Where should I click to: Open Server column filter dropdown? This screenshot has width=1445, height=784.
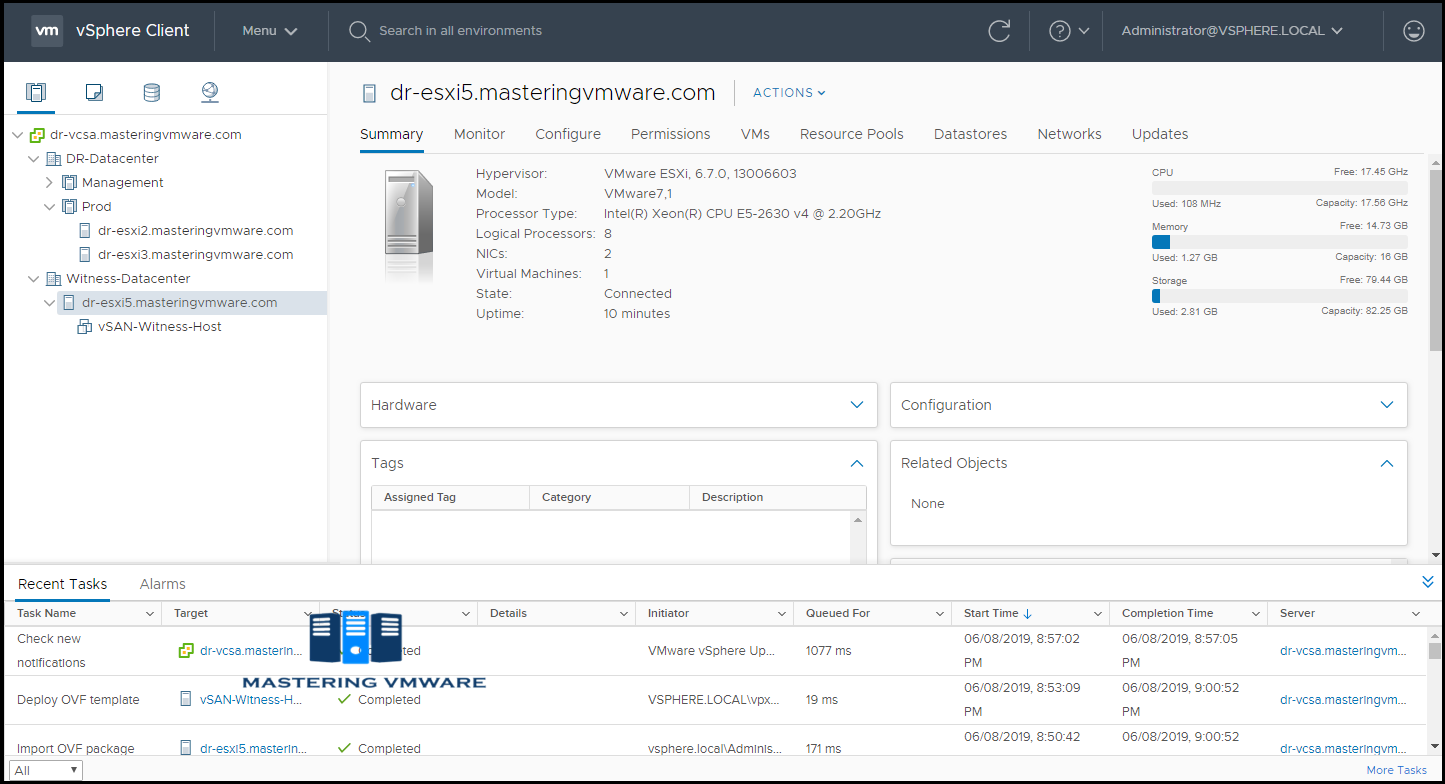click(x=1416, y=614)
